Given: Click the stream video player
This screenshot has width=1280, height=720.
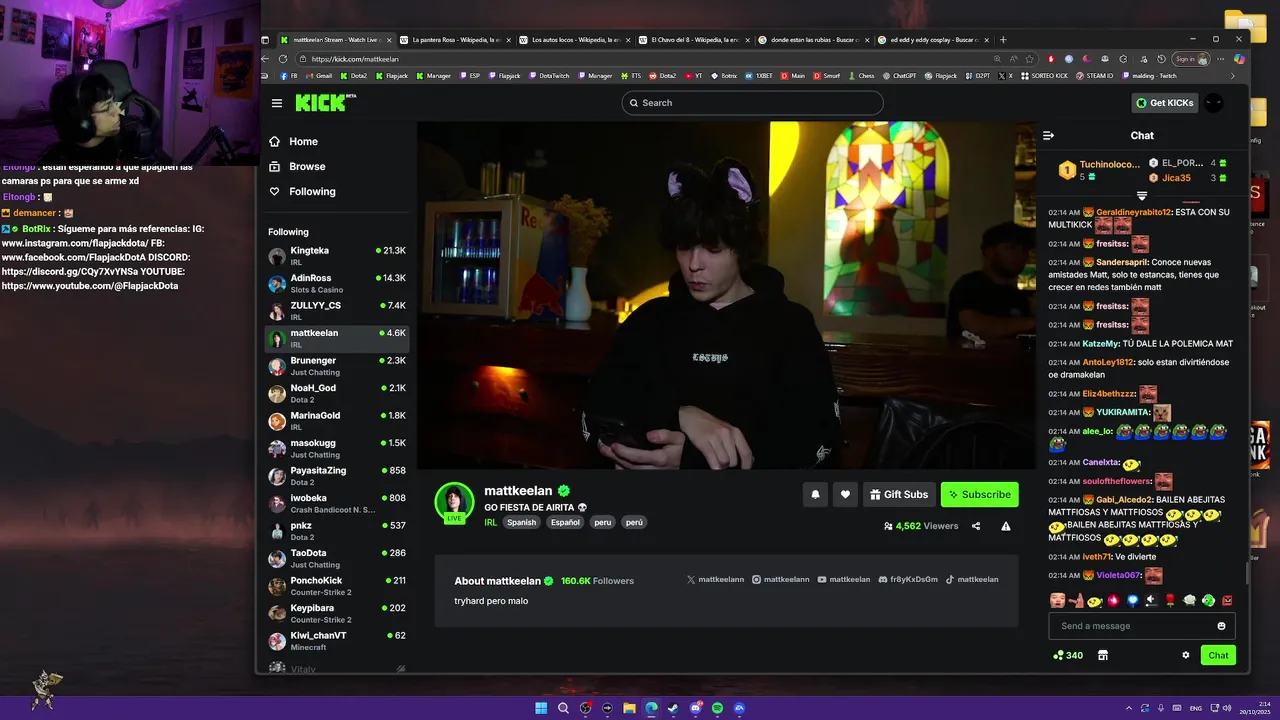Looking at the screenshot, I should click(726, 295).
